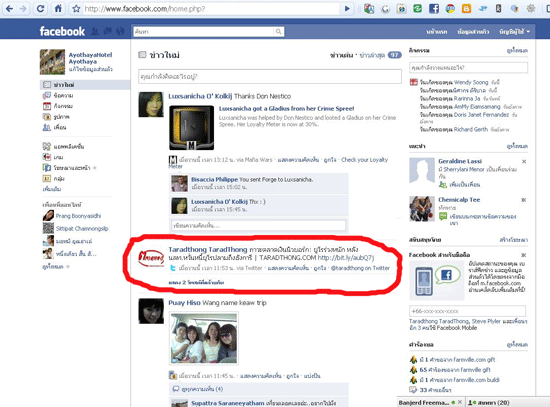Click Luxsanicha got a Gladius headline

pyautogui.click(x=286, y=109)
